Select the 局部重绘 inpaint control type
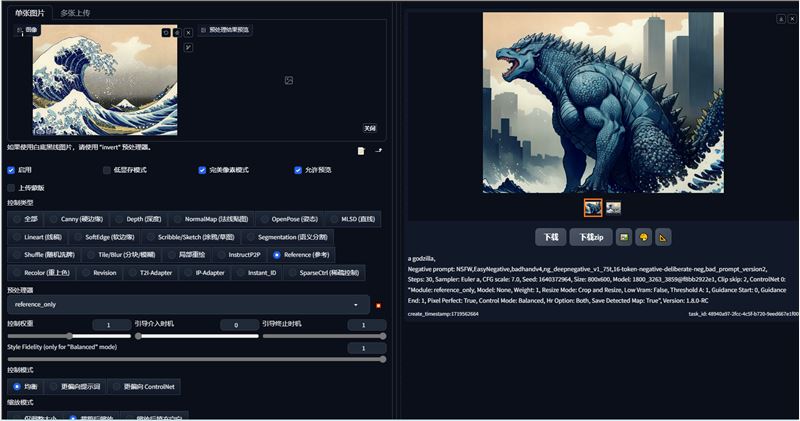This screenshot has height=421, width=800. pyautogui.click(x=186, y=255)
